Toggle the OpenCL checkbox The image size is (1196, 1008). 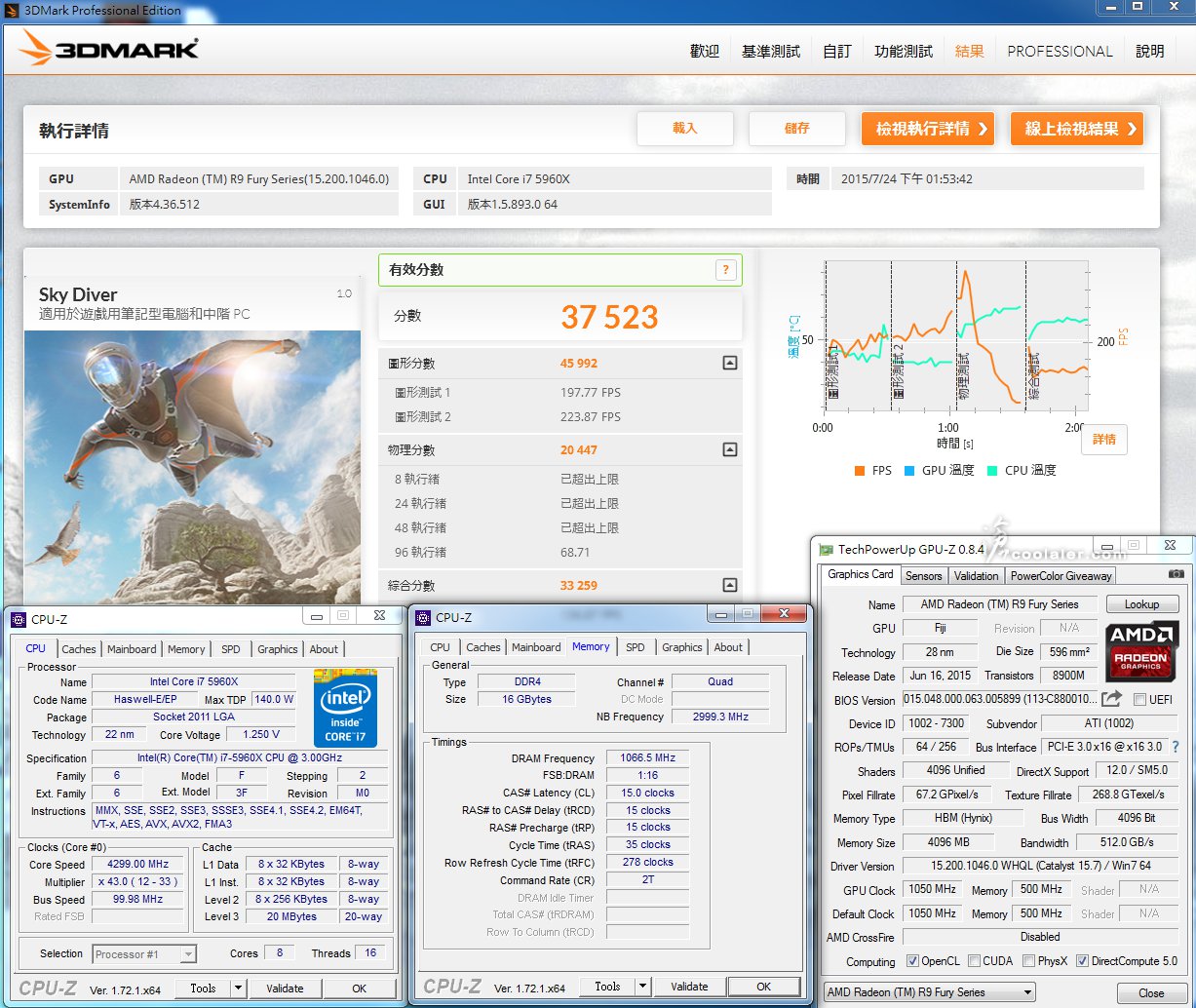(912, 961)
